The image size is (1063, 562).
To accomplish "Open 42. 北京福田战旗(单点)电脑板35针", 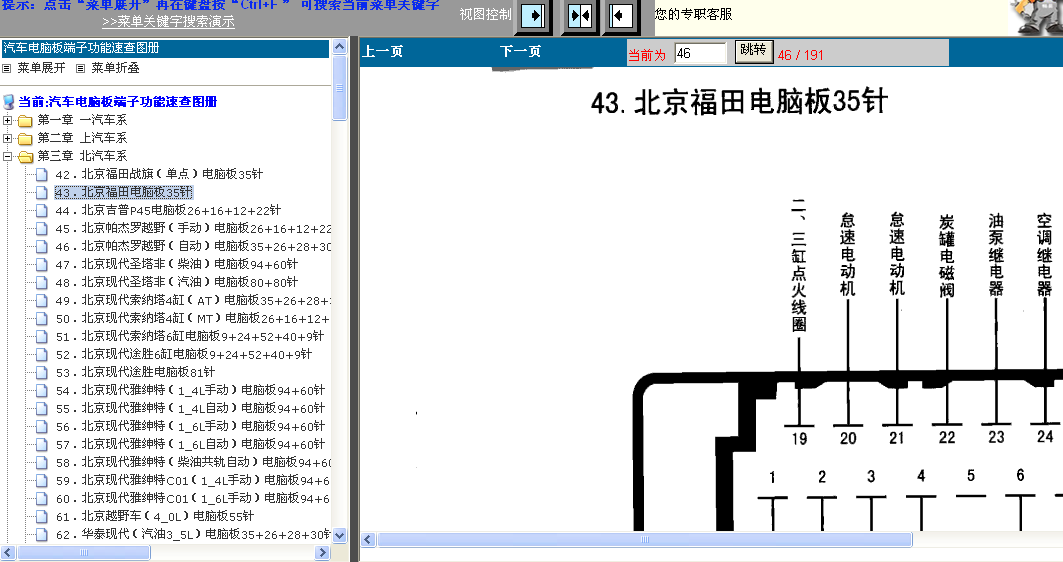I will pyautogui.click(x=159, y=174).
